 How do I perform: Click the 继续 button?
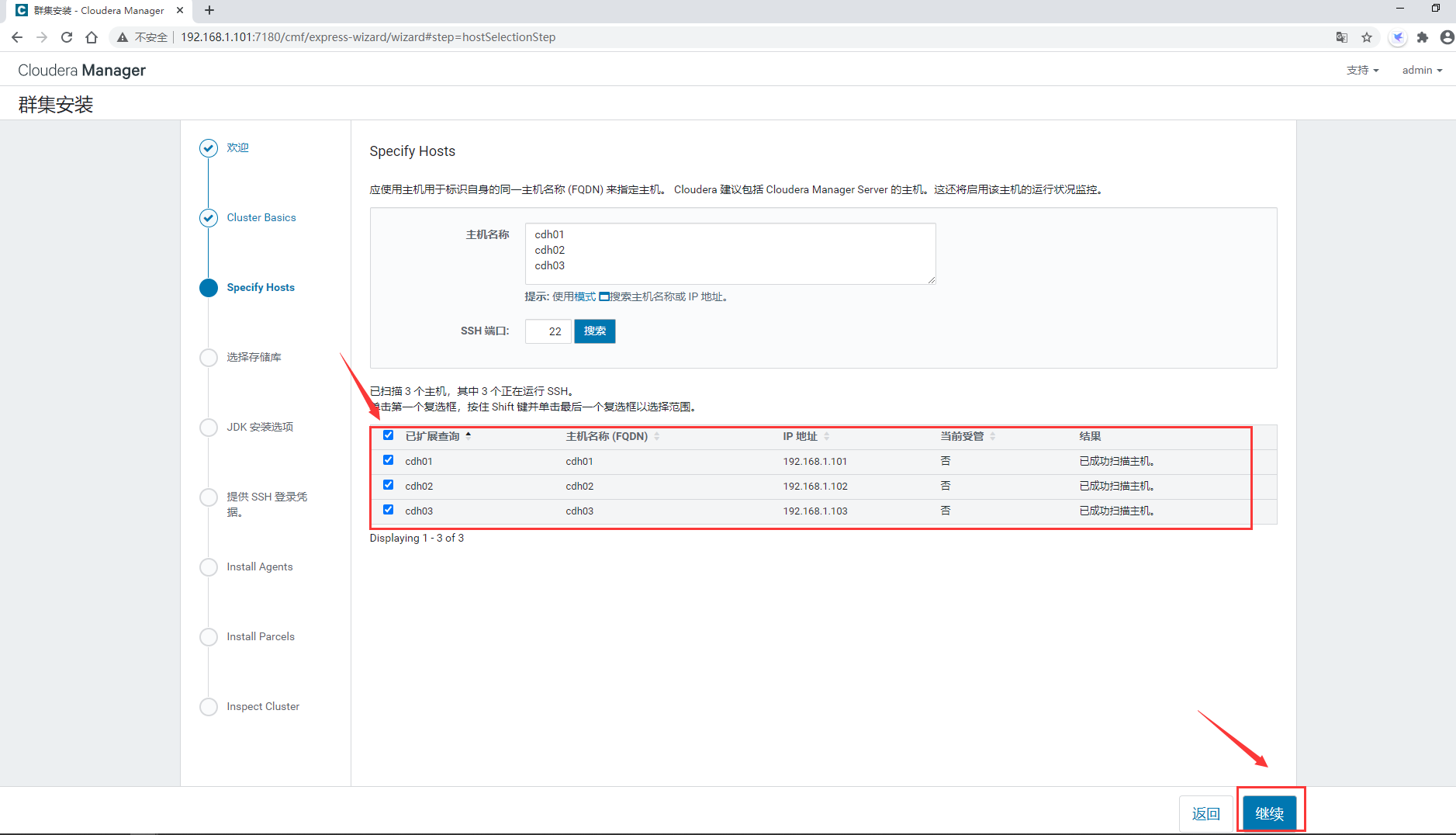[x=1270, y=813]
